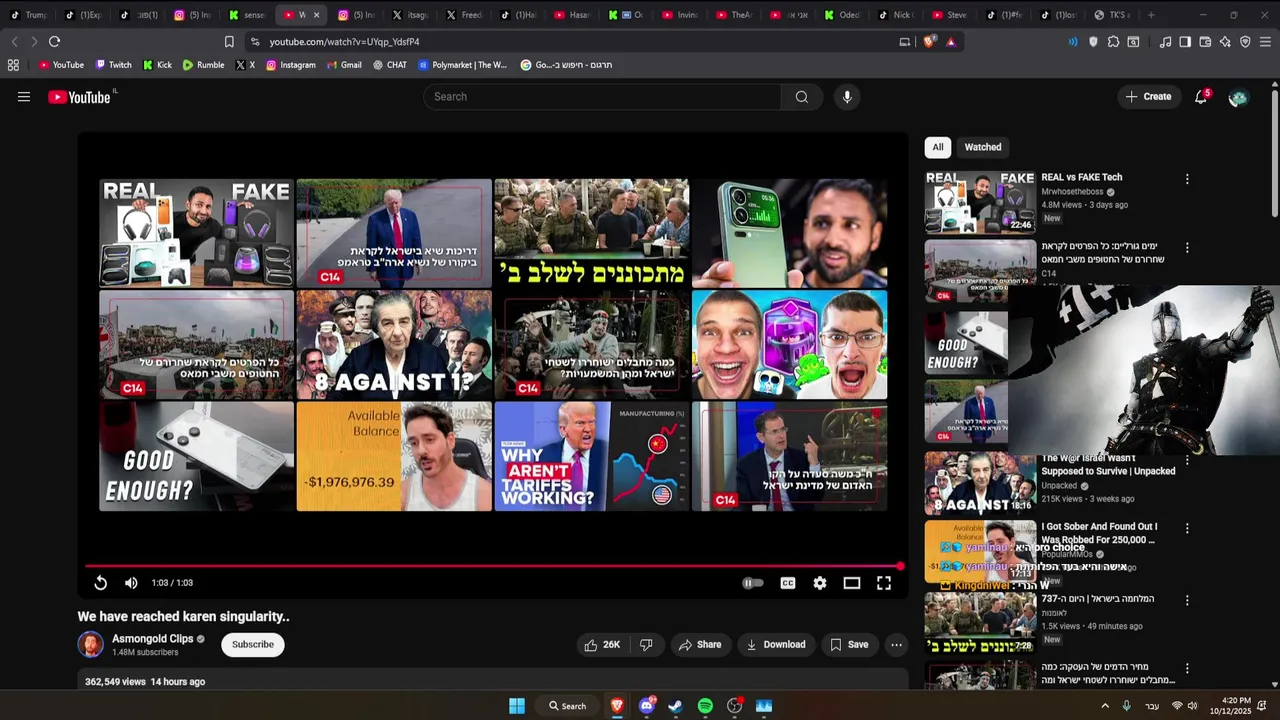1280x720 pixels.
Task: Play the 8 AGAINST 1? end-screen video
Action: click(394, 345)
